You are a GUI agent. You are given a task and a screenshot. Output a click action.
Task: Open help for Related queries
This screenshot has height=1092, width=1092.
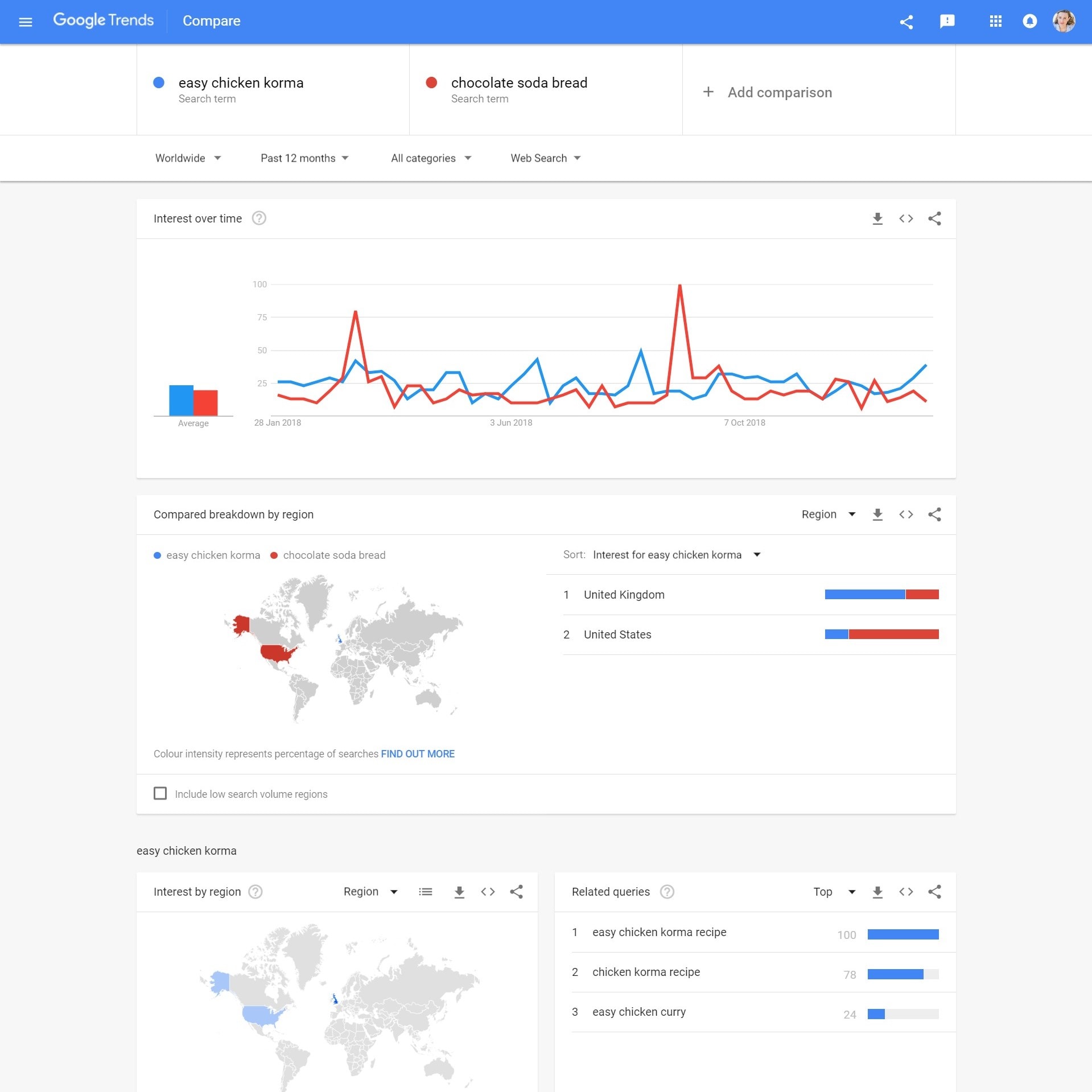(x=667, y=892)
